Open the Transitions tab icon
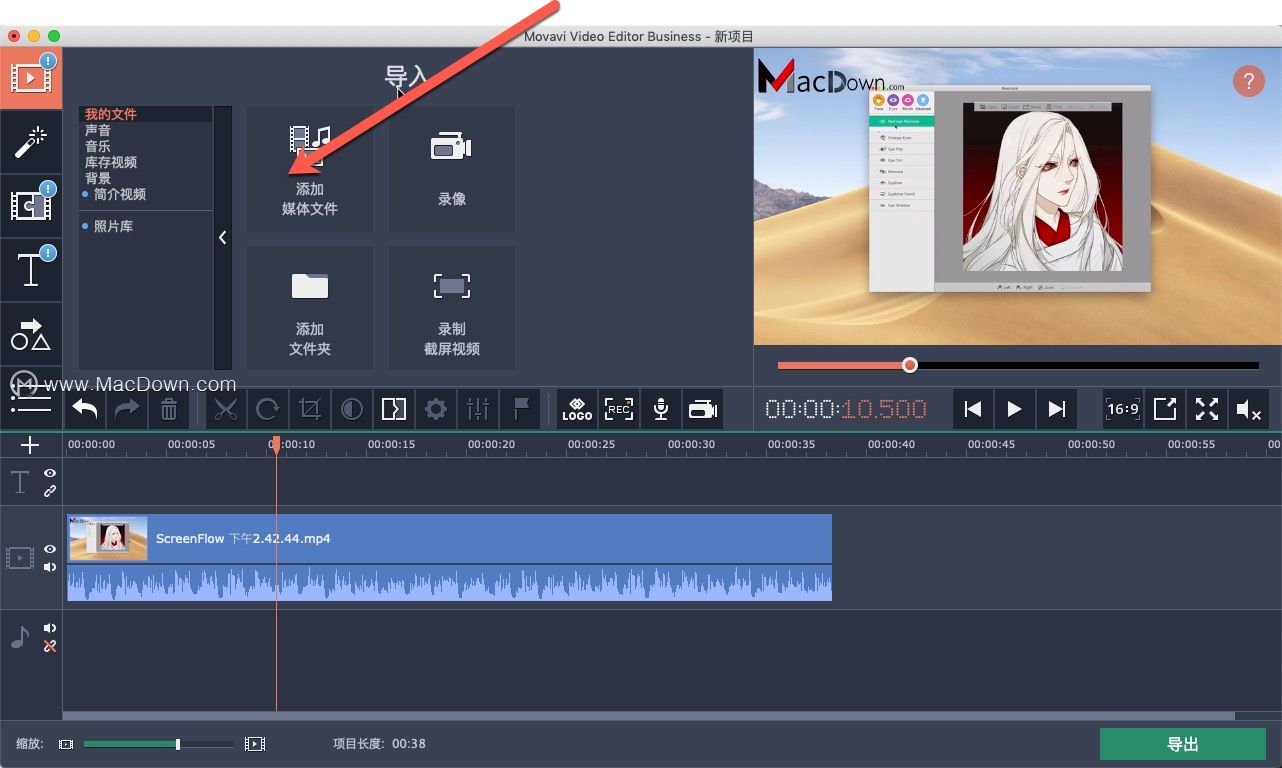Screen dimensions: 1282x768 31,205
